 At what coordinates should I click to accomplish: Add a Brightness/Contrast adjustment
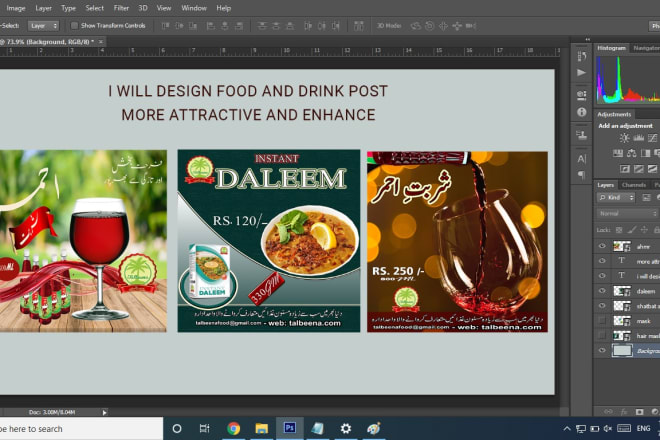click(x=624, y=138)
